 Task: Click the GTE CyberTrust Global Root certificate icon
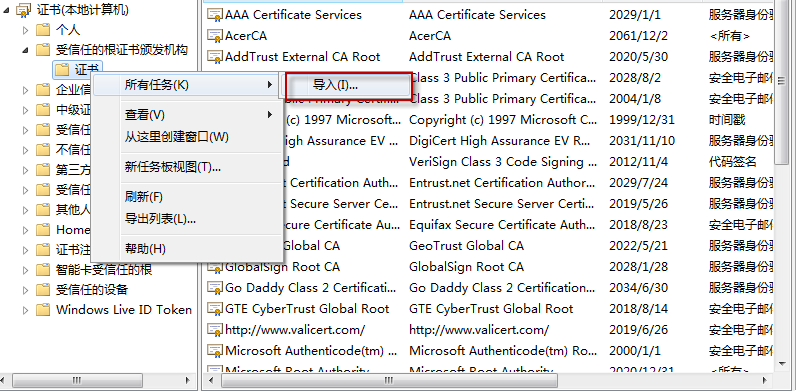215,309
